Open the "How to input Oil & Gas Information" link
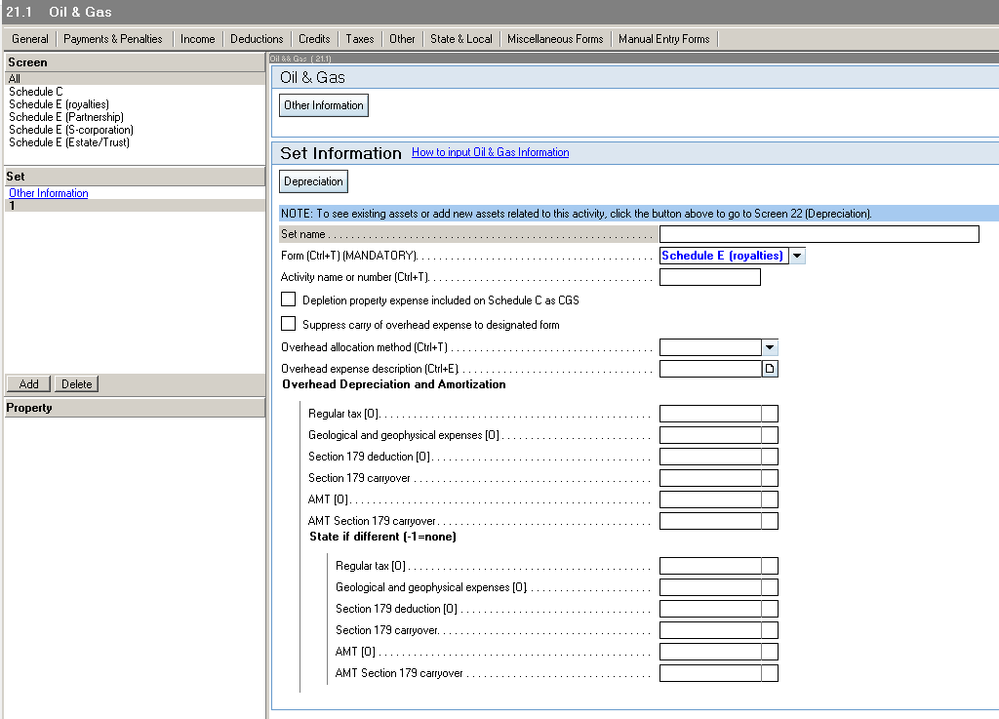 coord(490,152)
